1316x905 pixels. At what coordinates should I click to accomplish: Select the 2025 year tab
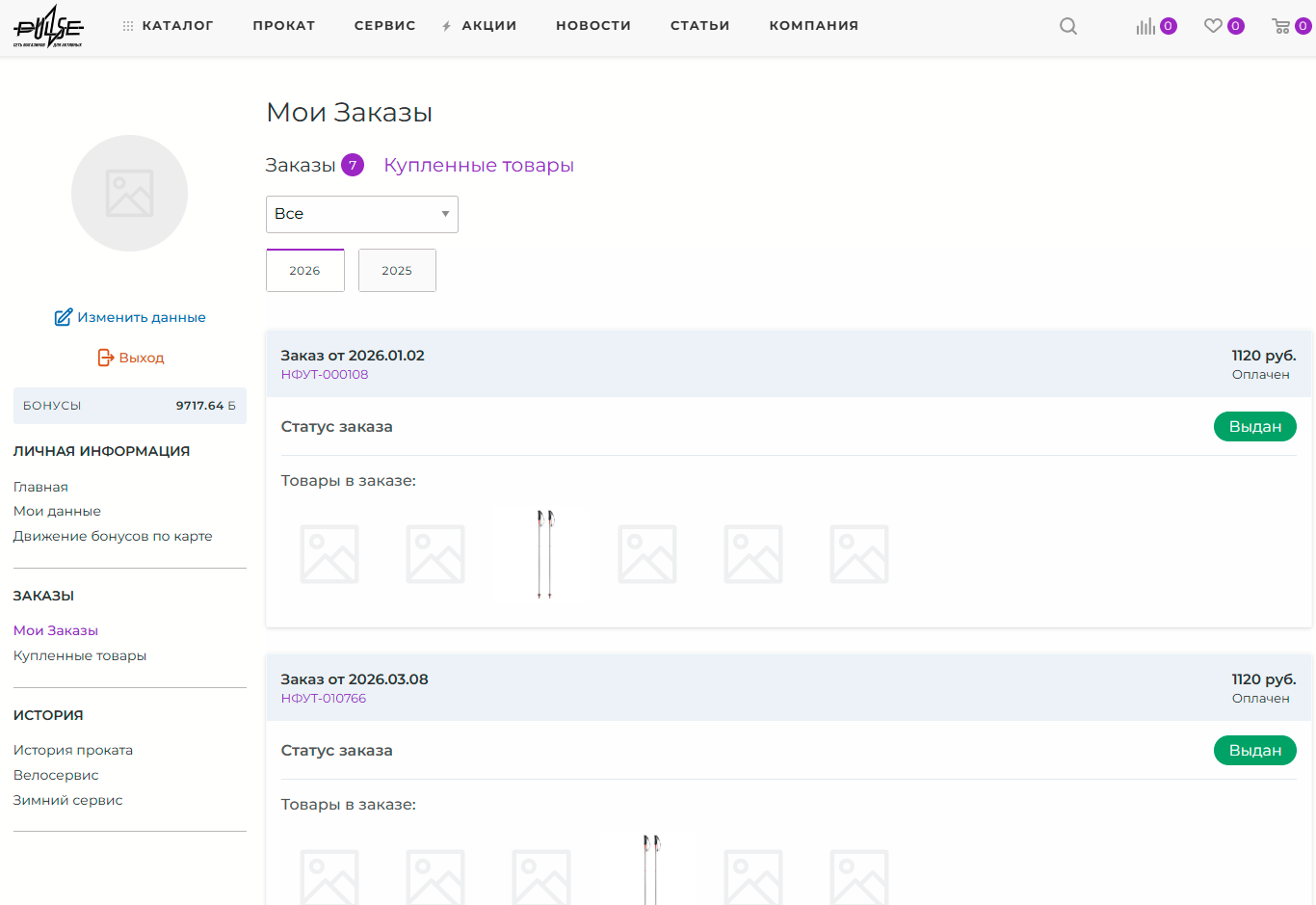(397, 271)
